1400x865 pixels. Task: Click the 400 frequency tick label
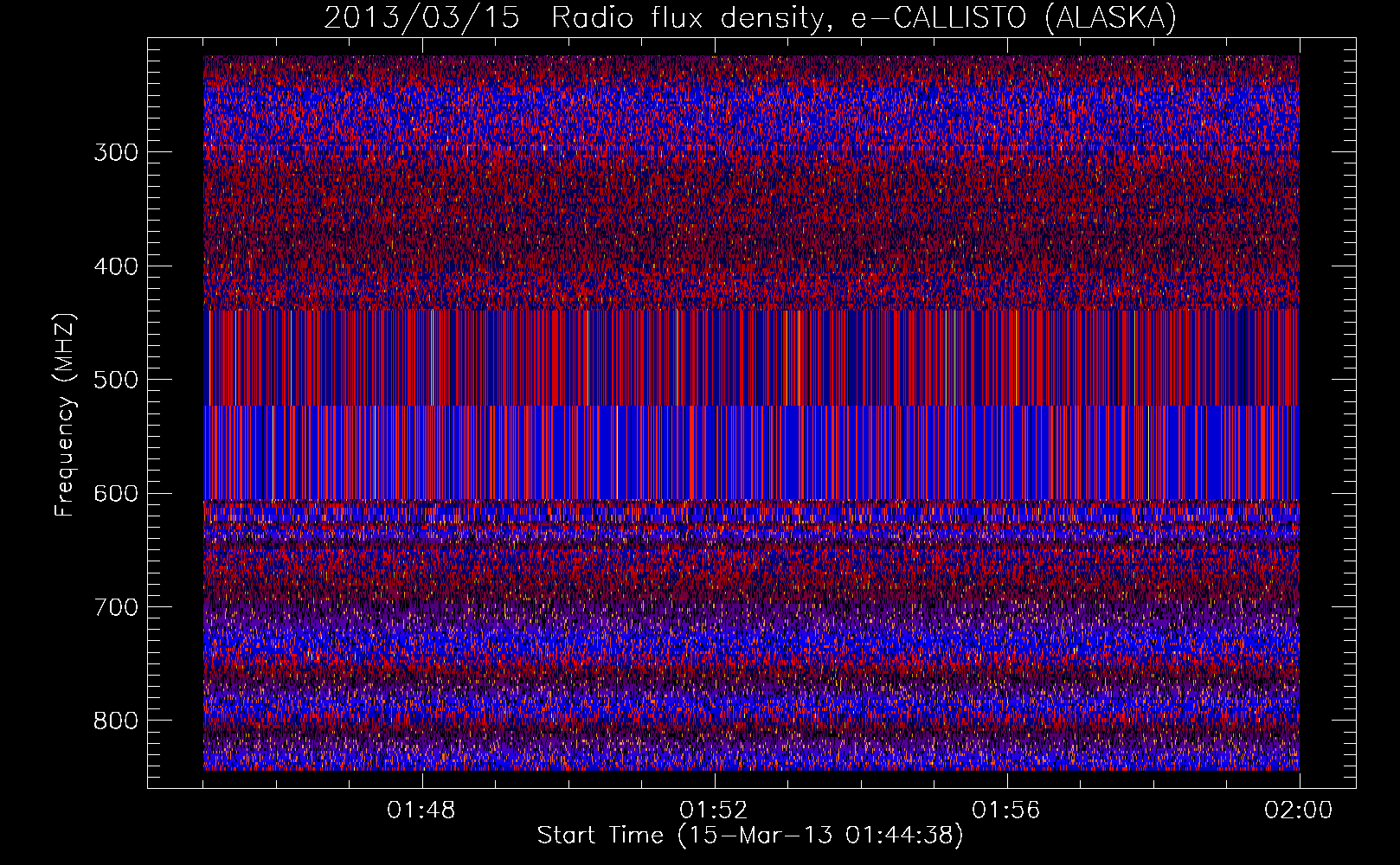116,266
